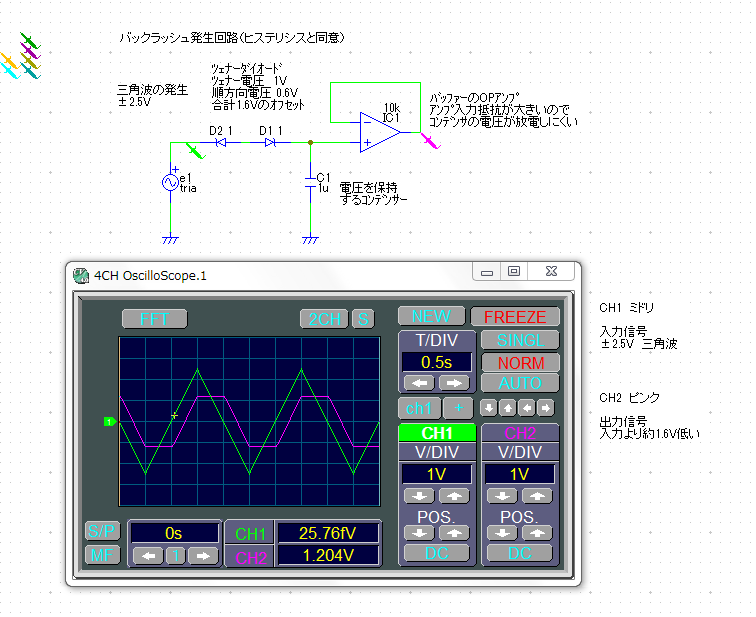
Task: Select the ground symbol below e1
Action: (x=170, y=240)
